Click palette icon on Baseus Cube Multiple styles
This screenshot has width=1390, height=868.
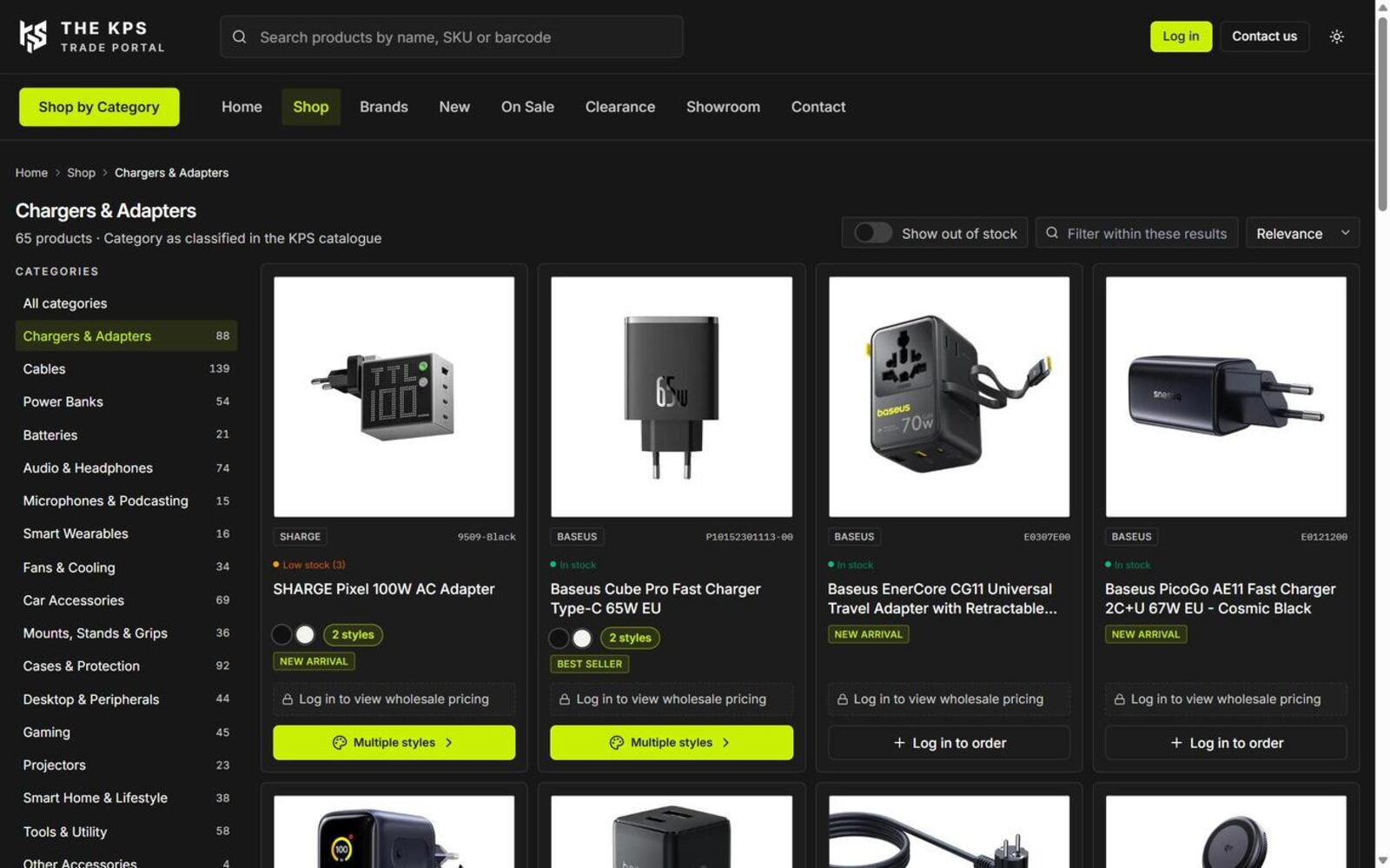coord(617,743)
